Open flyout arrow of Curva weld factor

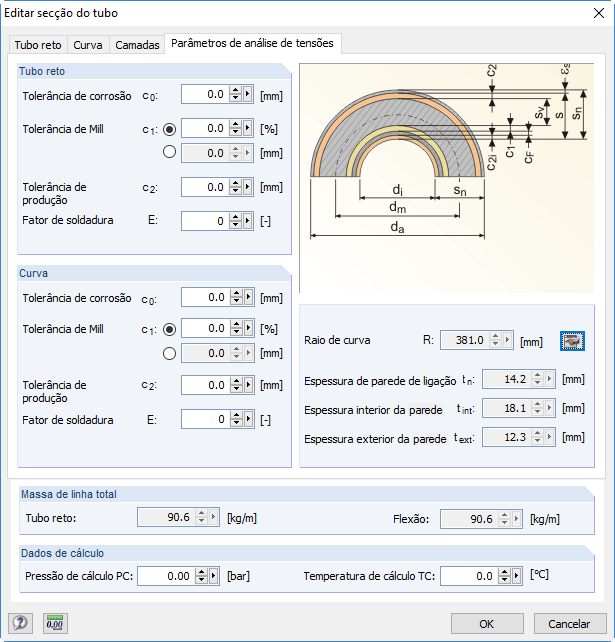249,419
